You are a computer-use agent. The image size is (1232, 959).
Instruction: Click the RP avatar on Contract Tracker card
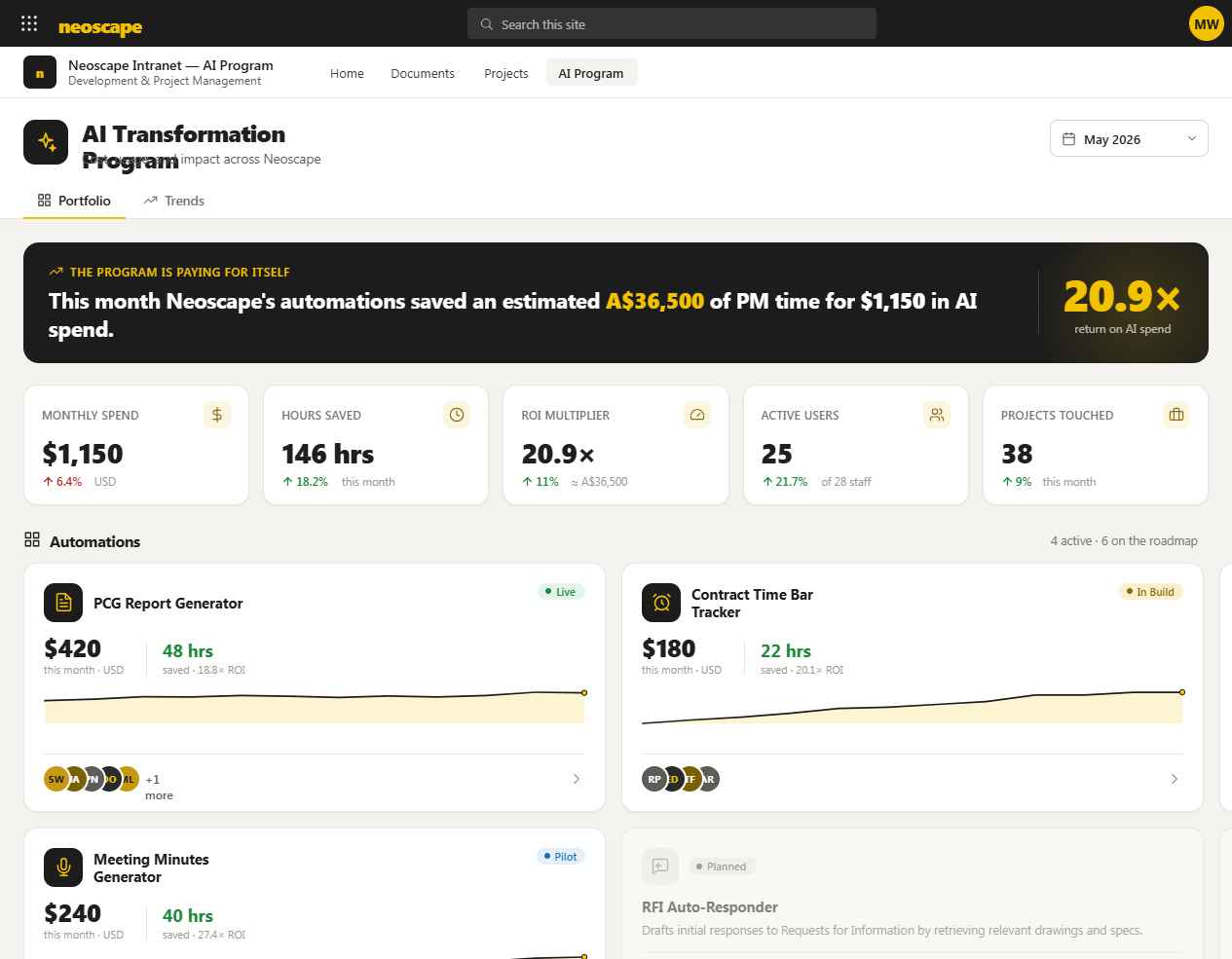654,779
